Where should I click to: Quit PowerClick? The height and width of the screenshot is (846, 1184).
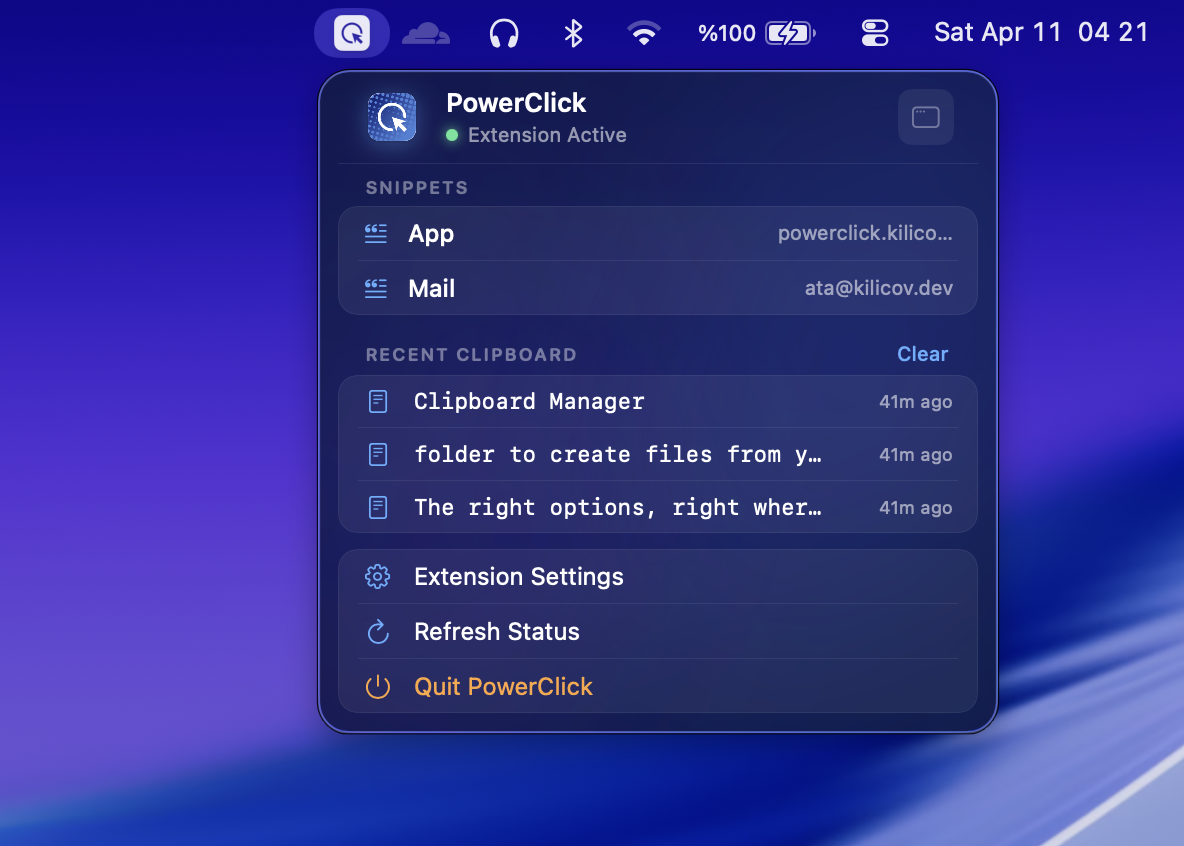[x=503, y=687]
